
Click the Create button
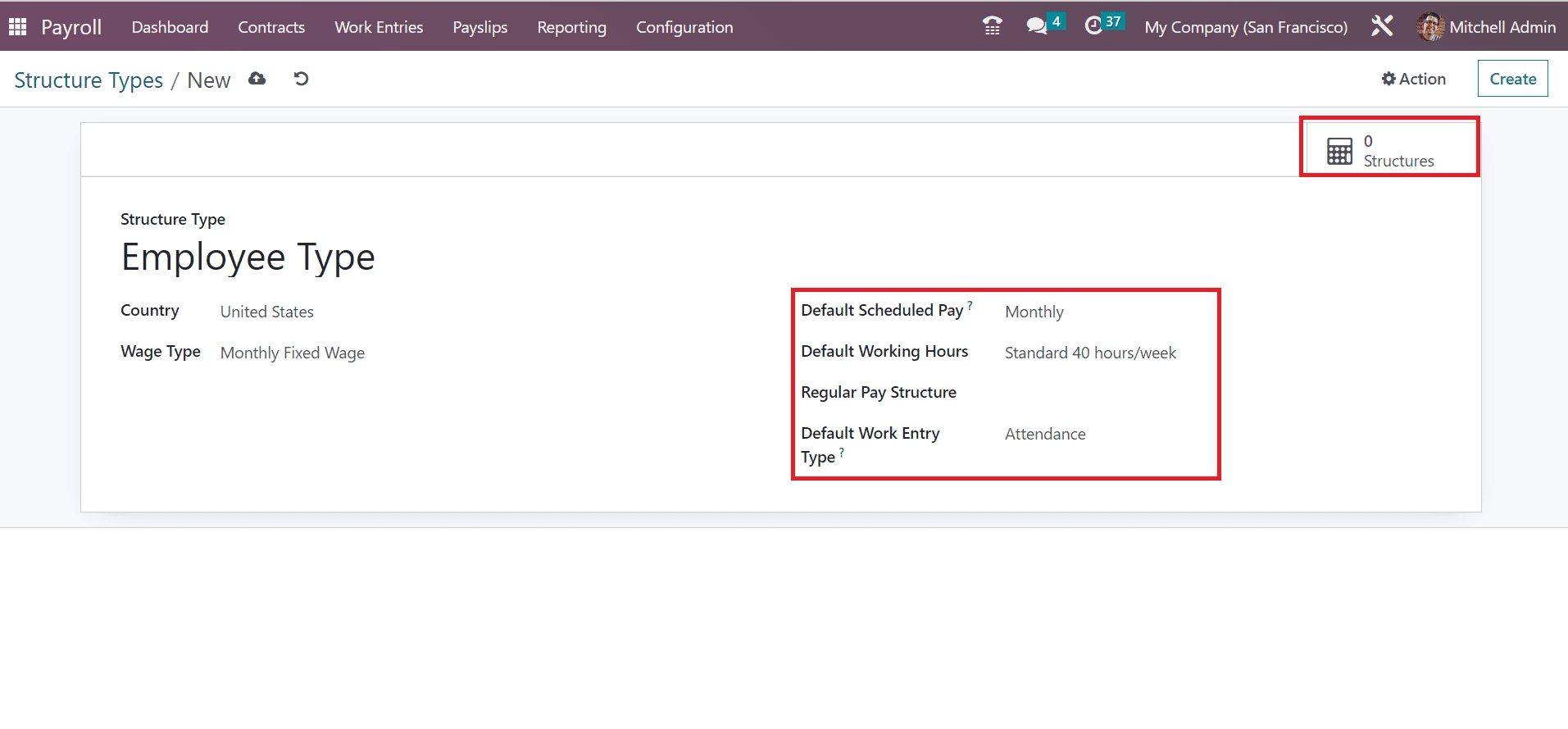coord(1512,79)
